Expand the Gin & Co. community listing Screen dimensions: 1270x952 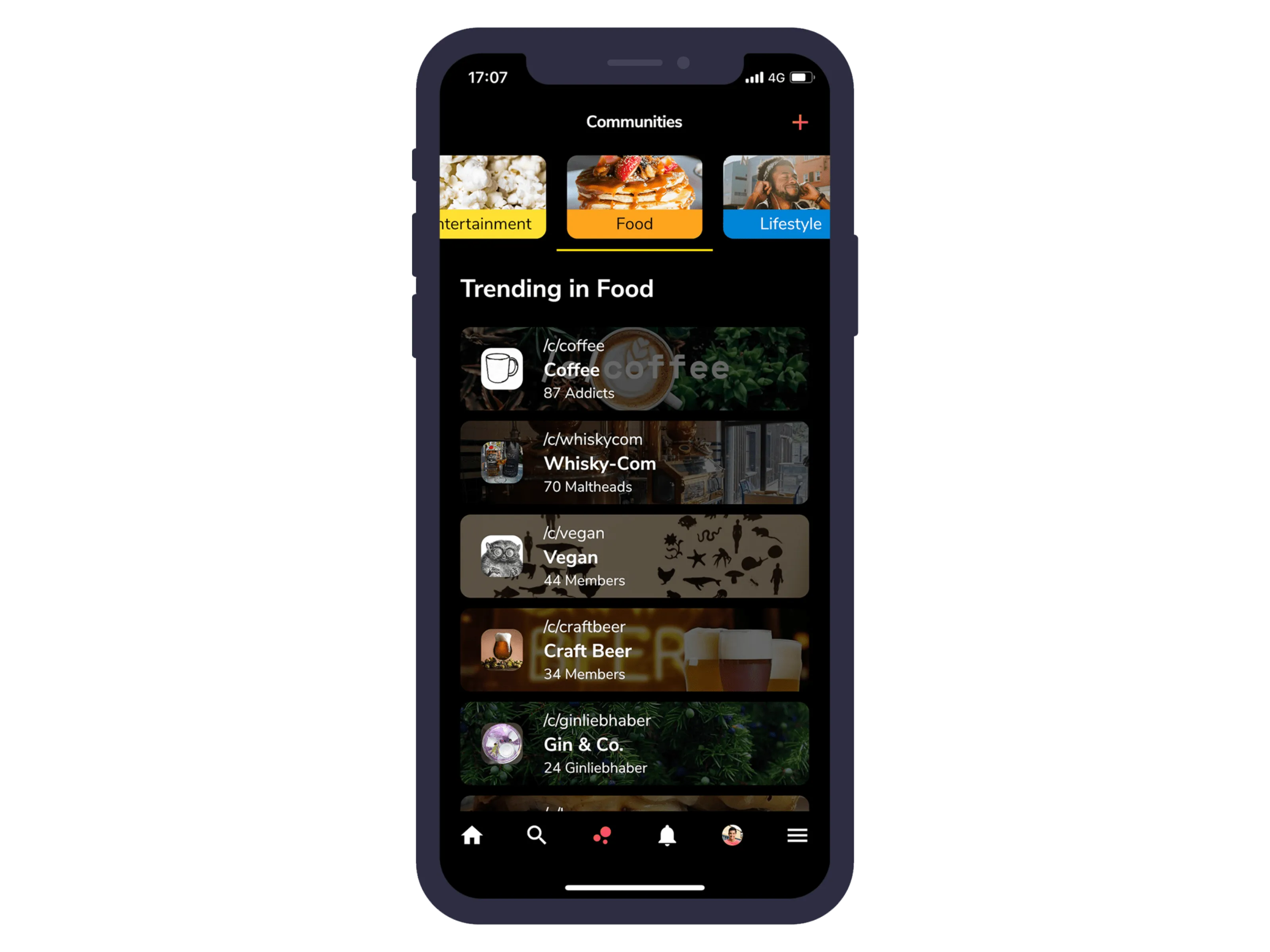635,748
